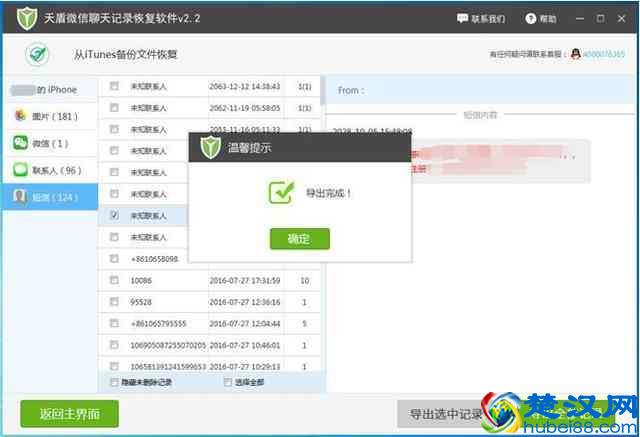This screenshot has height=437, width=640.
Task: Click the 联系人 (96) green icon
Action: pyautogui.click(x=20, y=170)
